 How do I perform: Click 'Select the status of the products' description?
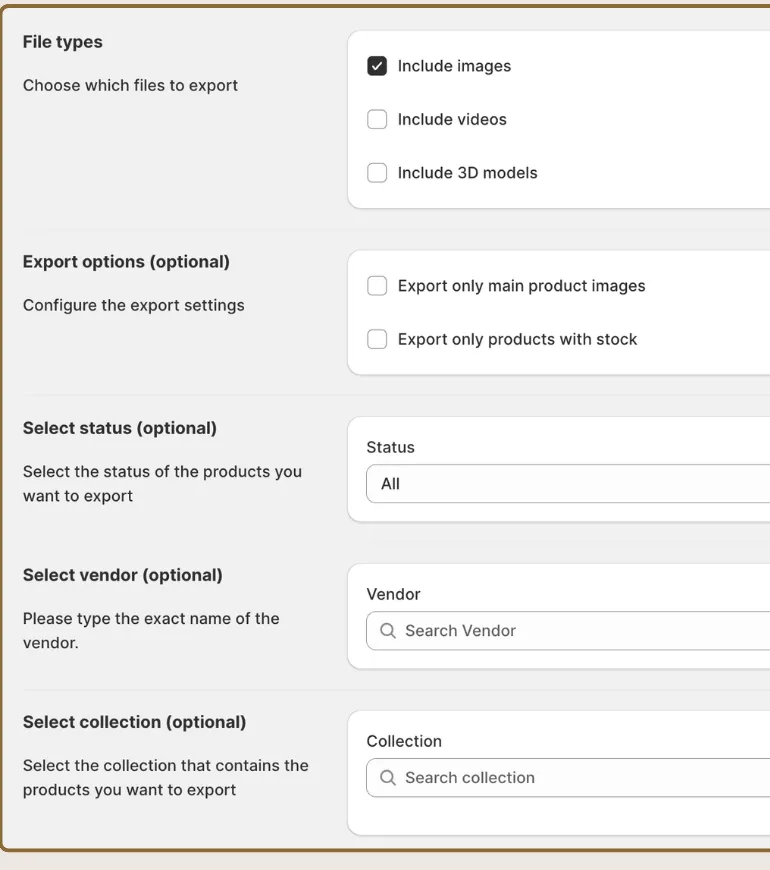point(163,484)
